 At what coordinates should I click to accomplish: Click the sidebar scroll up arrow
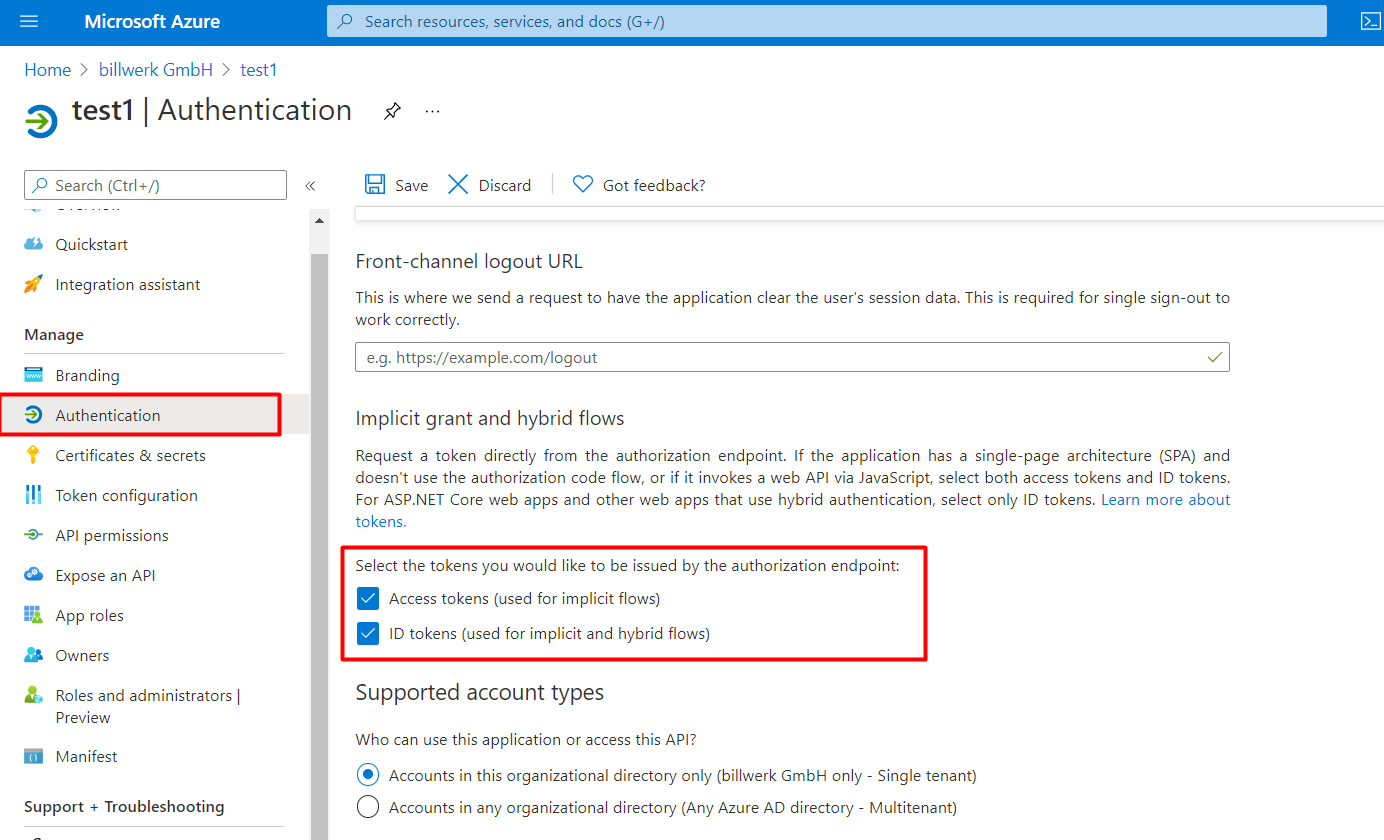click(320, 221)
